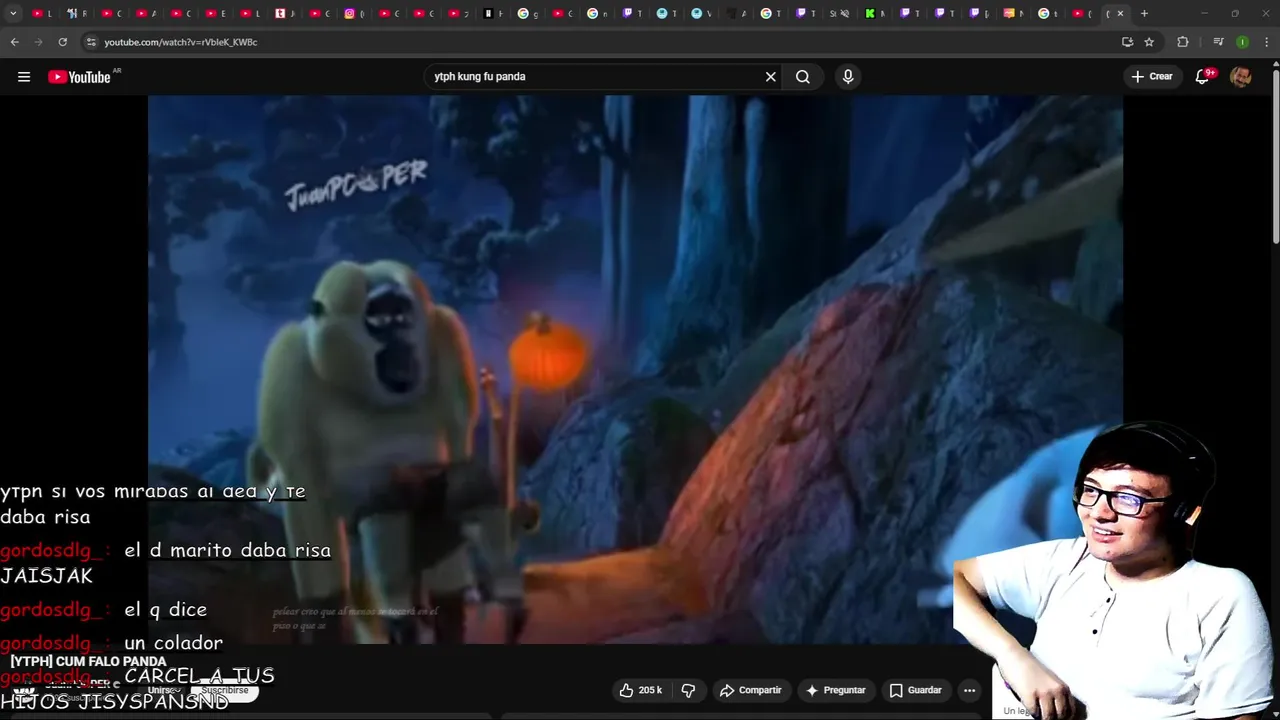Click the Chrome back arrow

pyautogui.click(x=15, y=42)
